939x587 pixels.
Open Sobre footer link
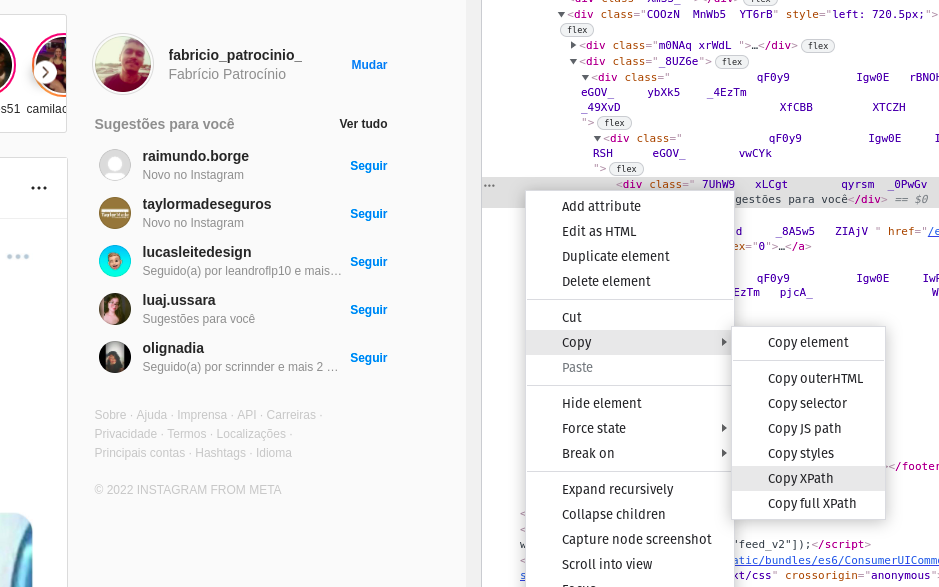pos(110,414)
